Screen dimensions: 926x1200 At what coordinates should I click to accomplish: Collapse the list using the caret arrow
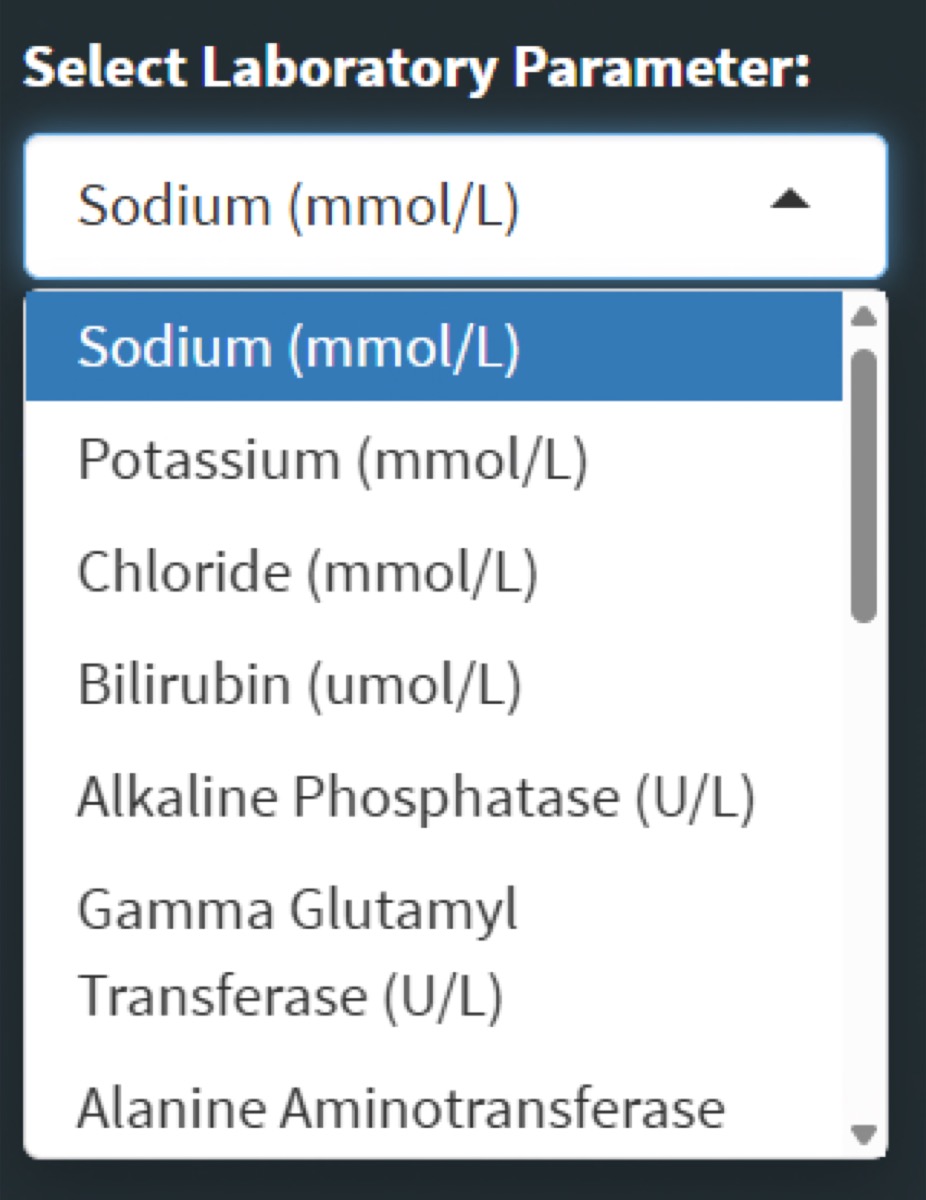(790, 203)
